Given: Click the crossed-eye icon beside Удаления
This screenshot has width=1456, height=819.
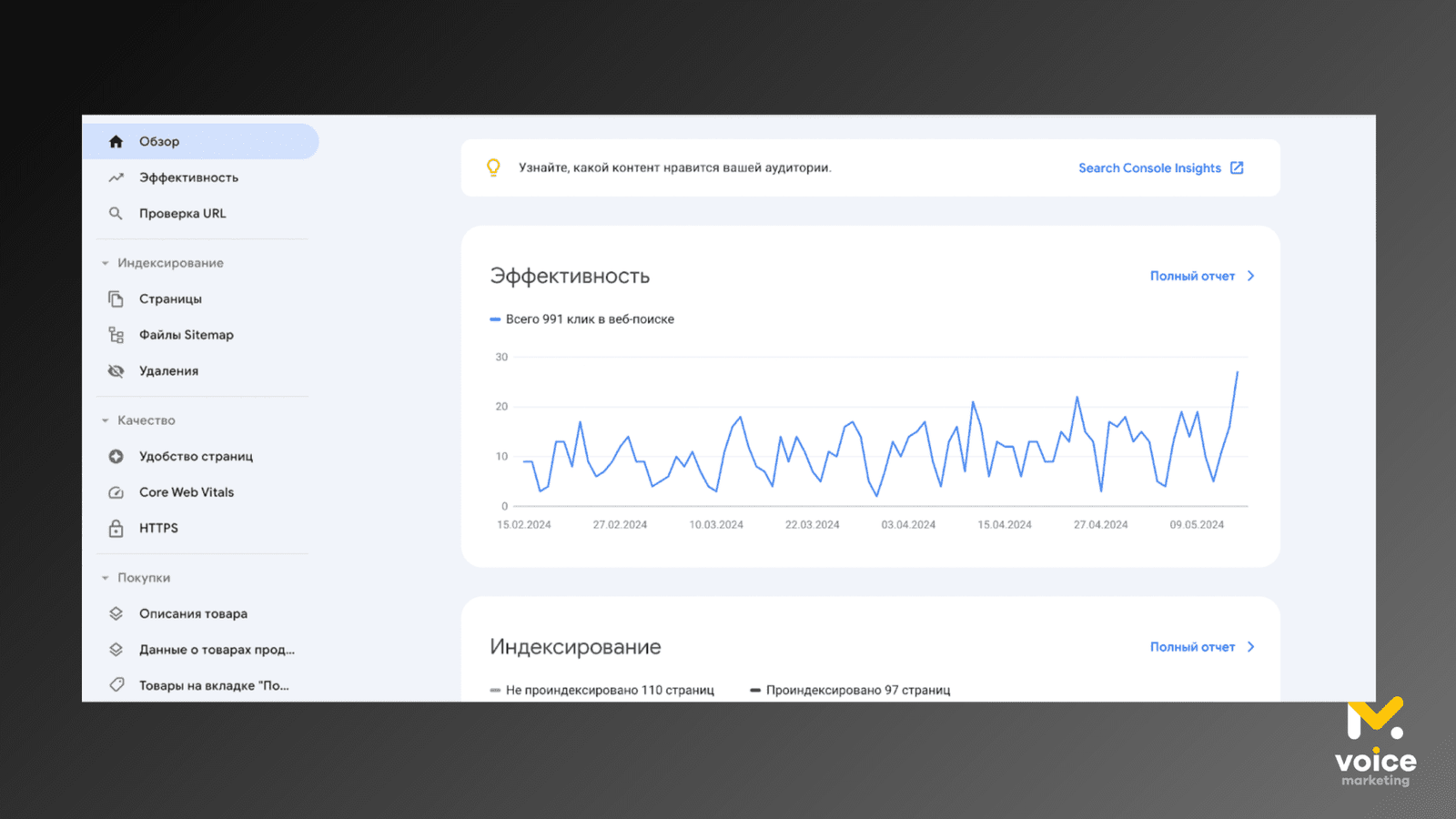Looking at the screenshot, I should pyautogui.click(x=116, y=370).
